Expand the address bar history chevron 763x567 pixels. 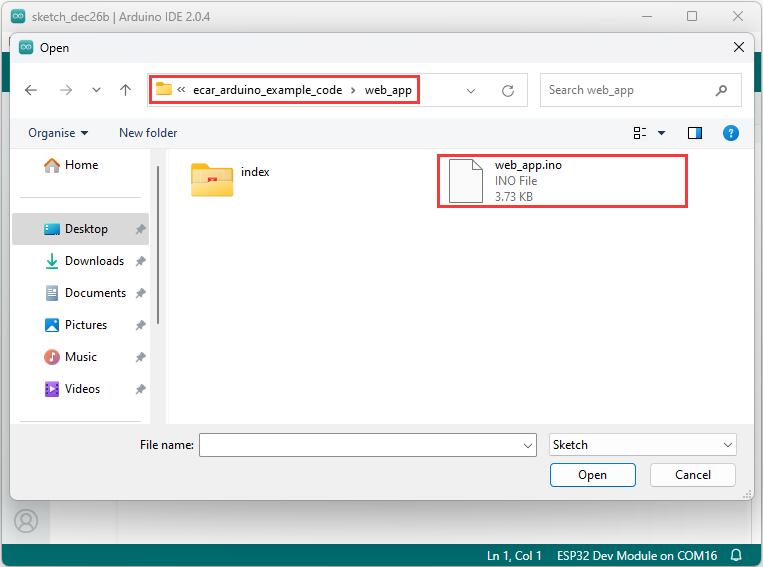(x=471, y=91)
